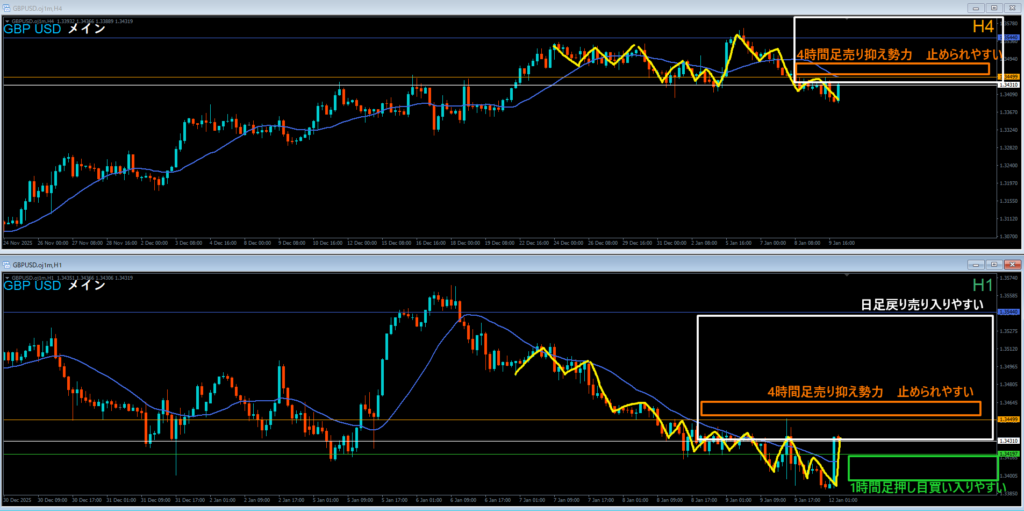Select the '1時間足押し目買い入りやすい' green text label
1024x511 pixels.
click(x=927, y=487)
